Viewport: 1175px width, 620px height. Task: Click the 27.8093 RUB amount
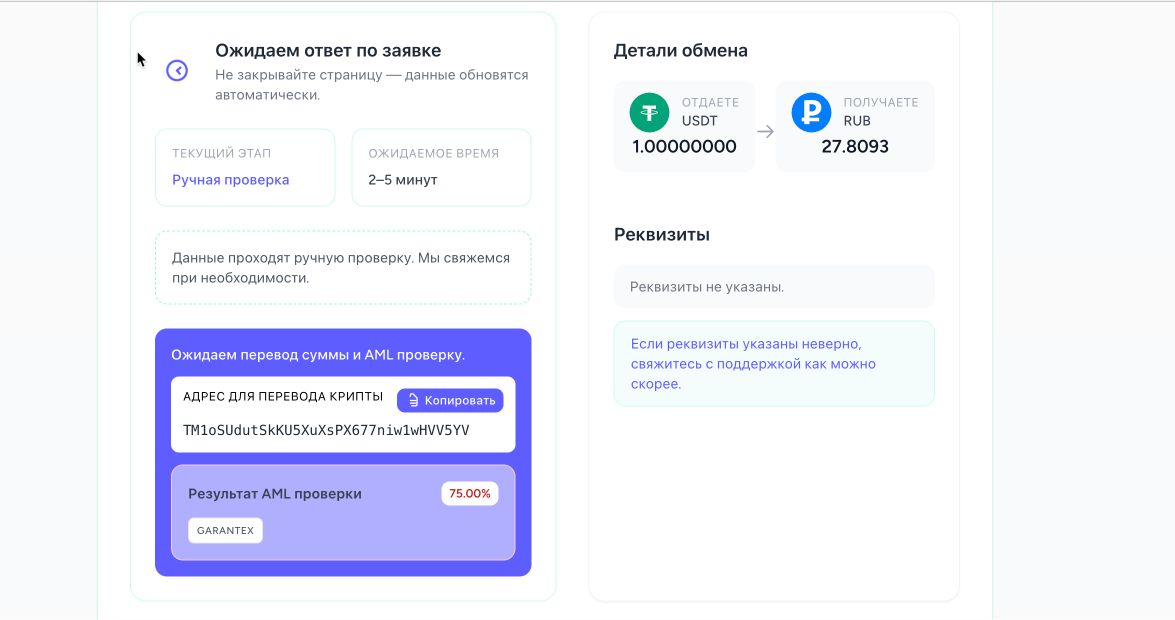click(855, 147)
